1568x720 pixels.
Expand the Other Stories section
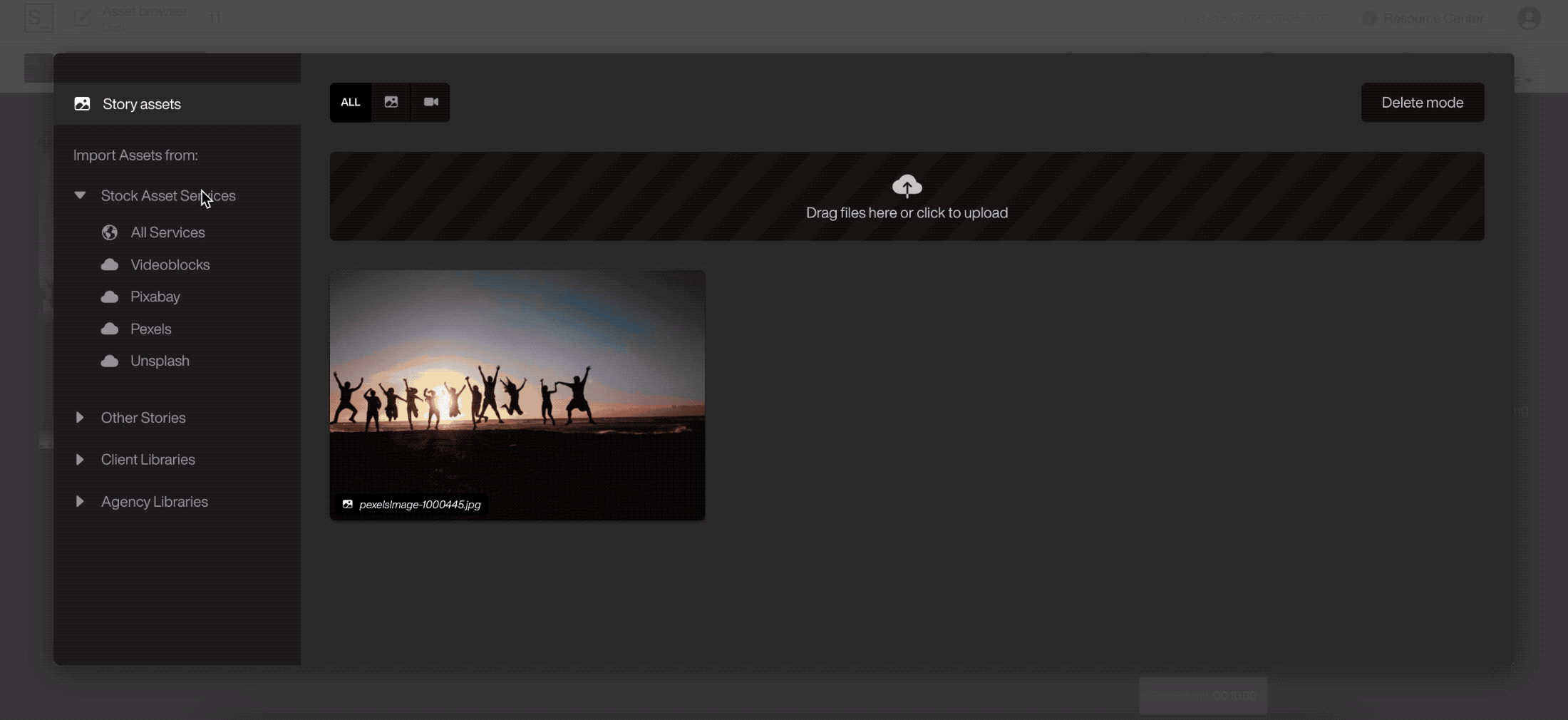[80, 418]
